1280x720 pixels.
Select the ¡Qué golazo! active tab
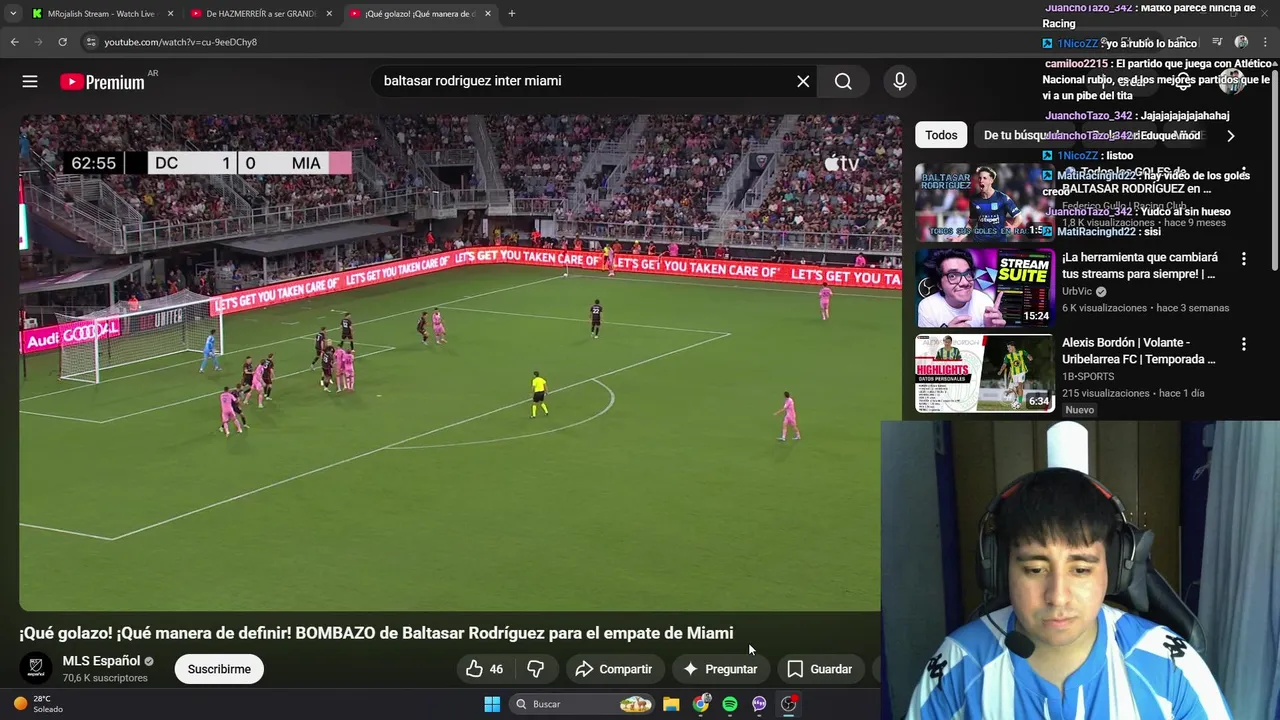click(420, 14)
